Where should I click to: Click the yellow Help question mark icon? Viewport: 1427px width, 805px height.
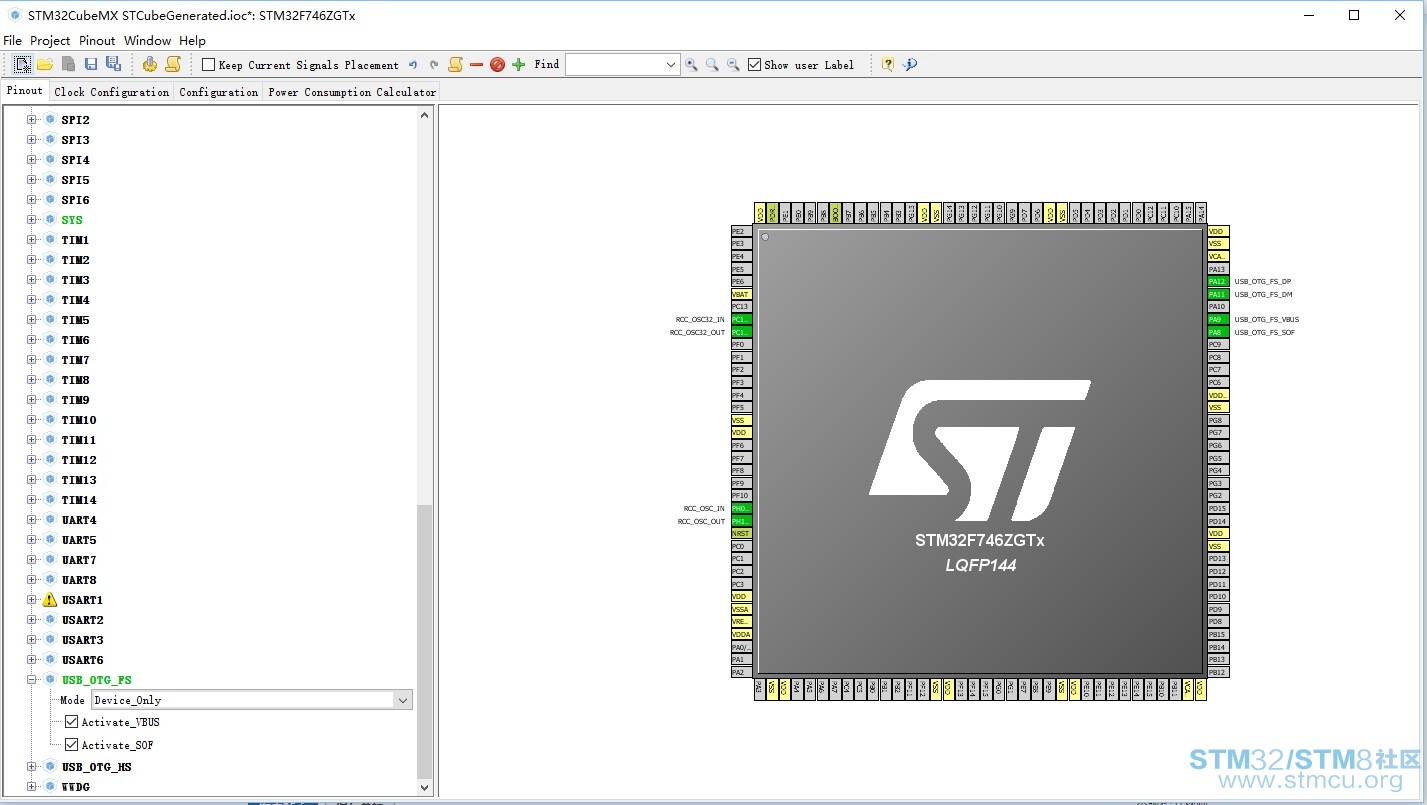coord(887,64)
